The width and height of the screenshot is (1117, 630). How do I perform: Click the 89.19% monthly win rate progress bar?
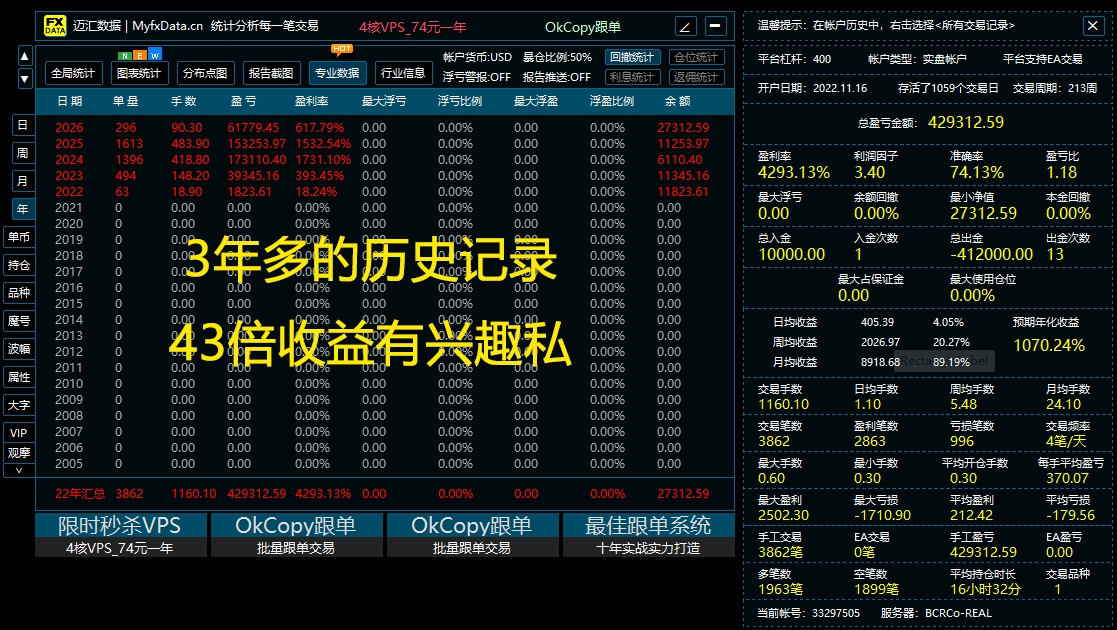[950, 361]
